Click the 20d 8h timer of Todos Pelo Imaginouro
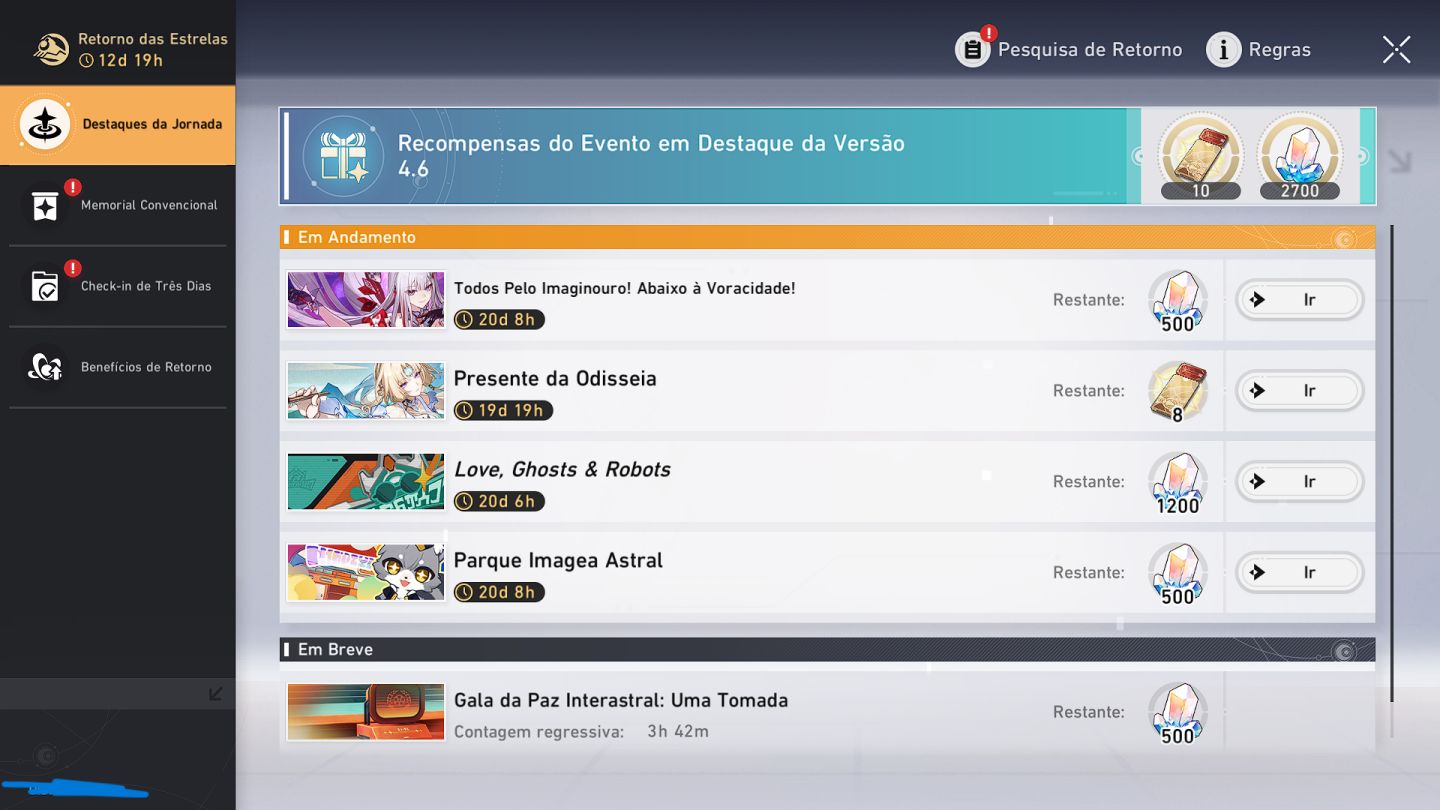This screenshot has width=1440, height=810. click(499, 320)
